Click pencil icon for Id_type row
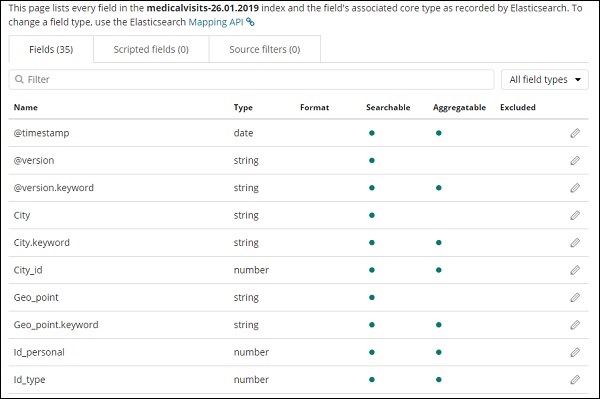 (x=575, y=379)
